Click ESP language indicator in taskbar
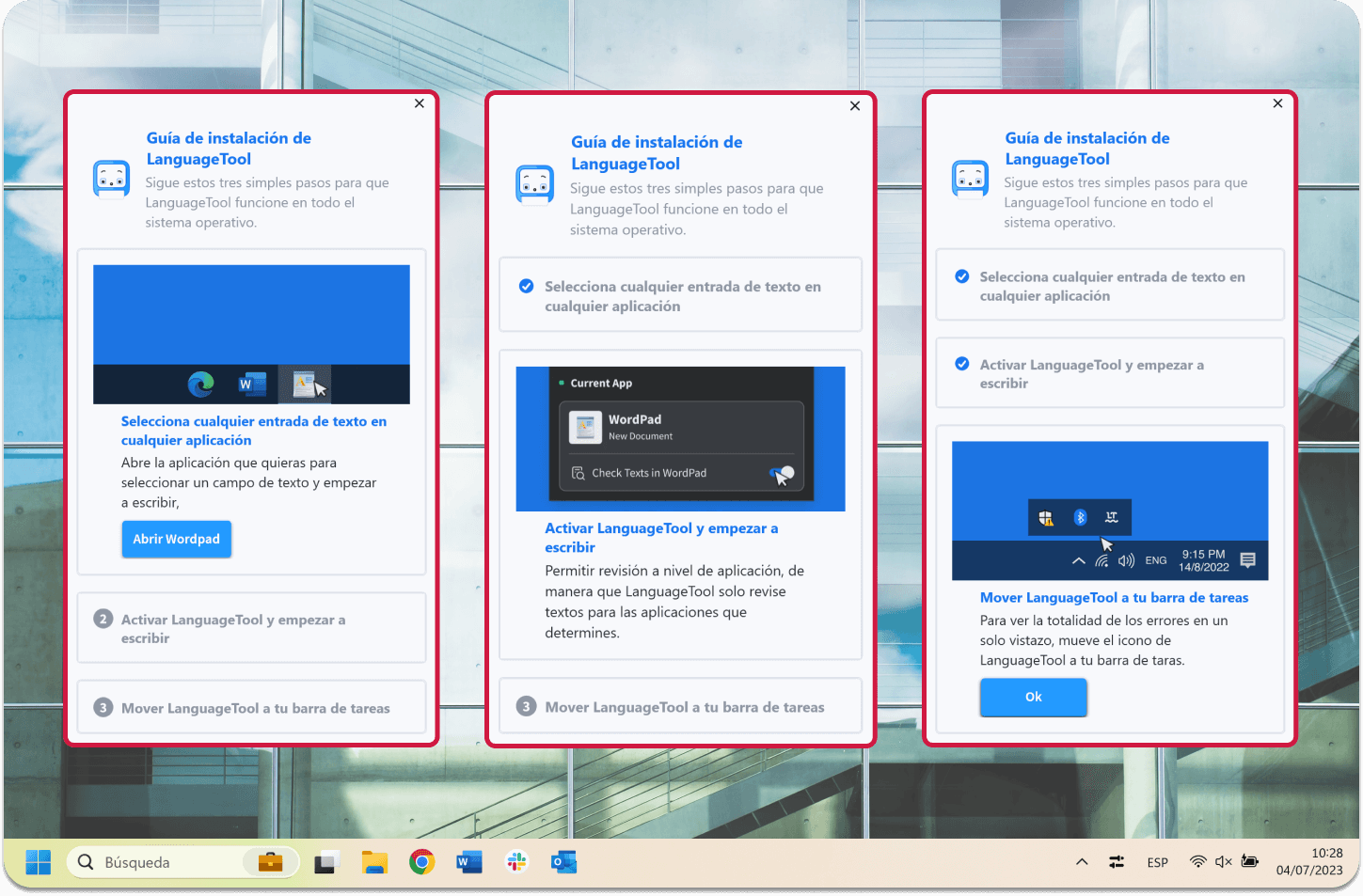1363x896 pixels. click(x=1158, y=862)
